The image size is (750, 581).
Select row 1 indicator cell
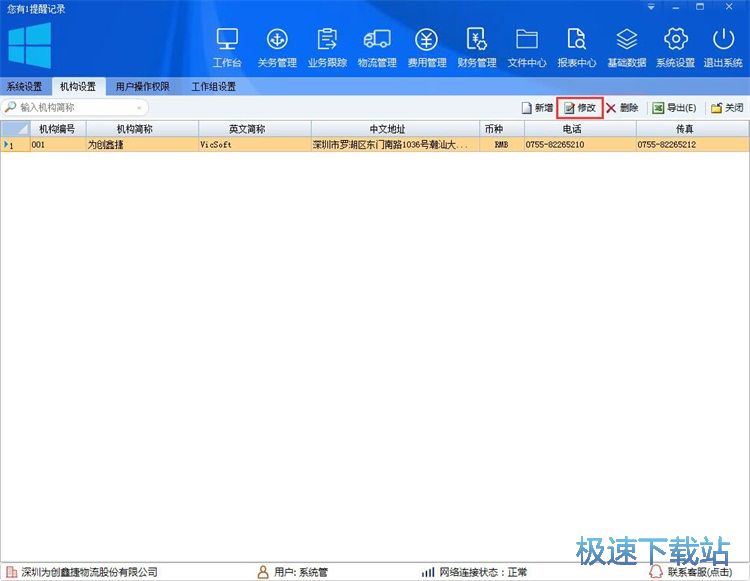[x=15, y=144]
